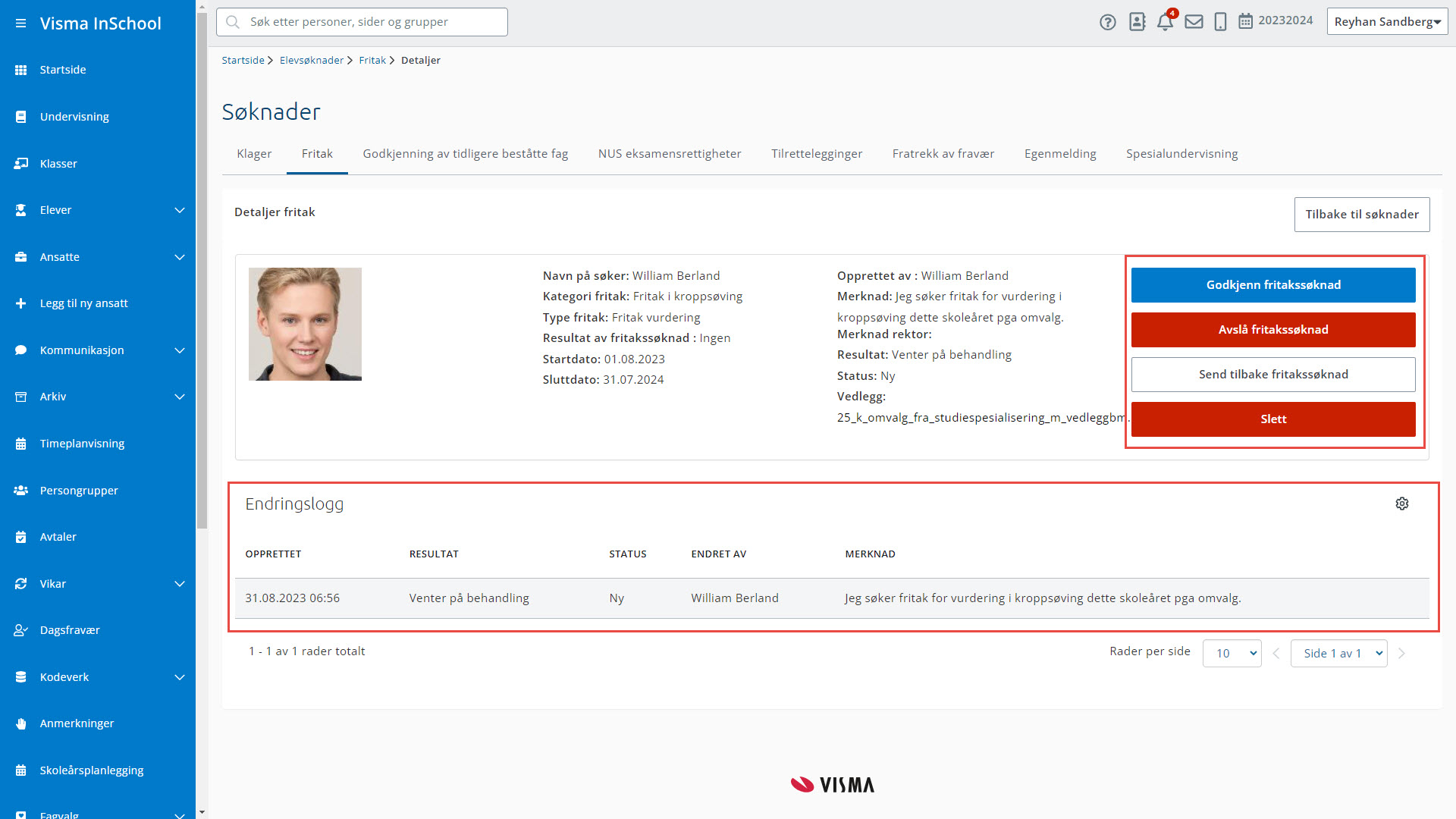Click the Elever sidebar icon
The image size is (1456, 819).
point(21,210)
